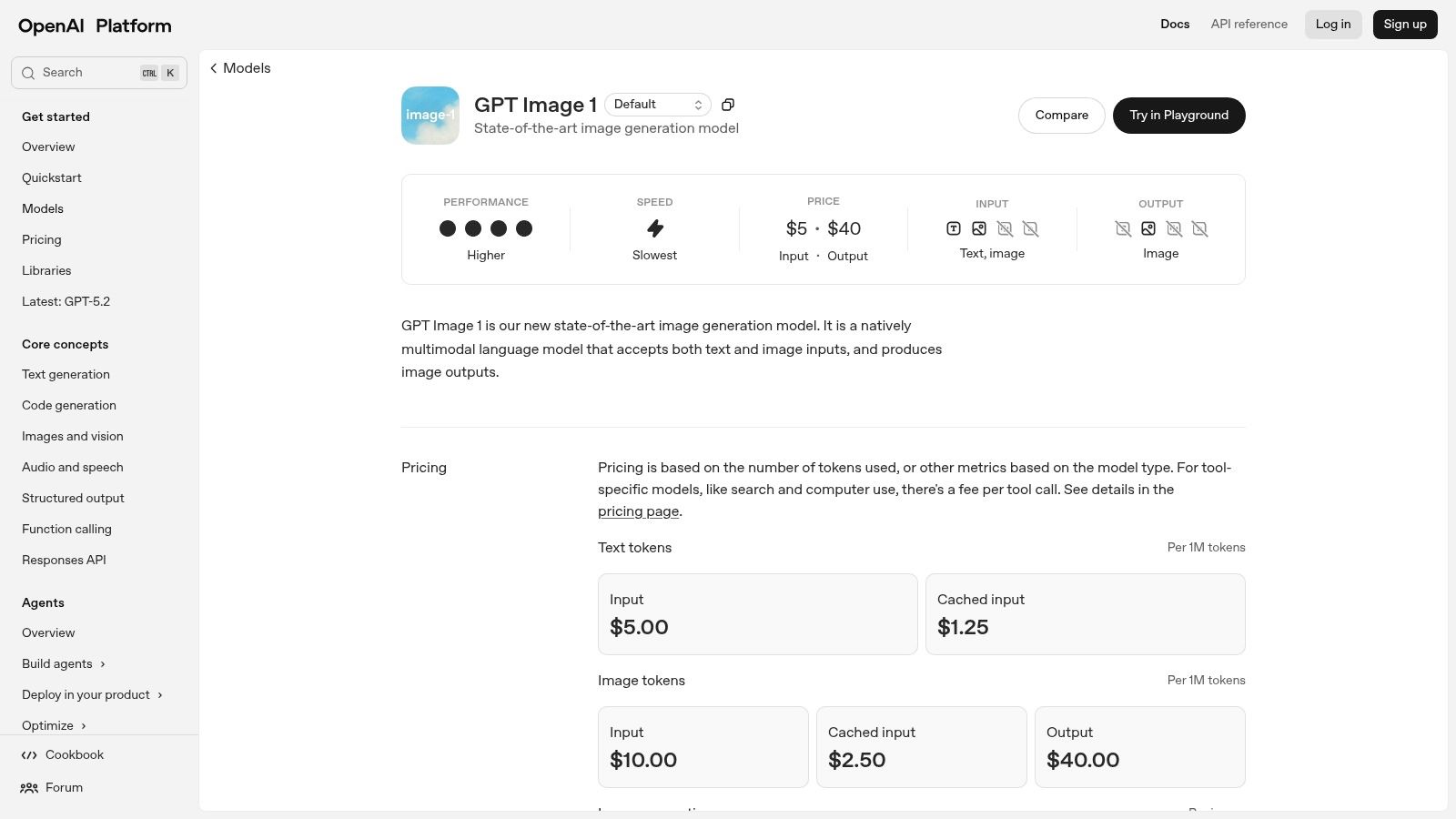Image resolution: width=1456 pixels, height=819 pixels.
Task: Click the image output capability icon
Action: coord(1148,228)
